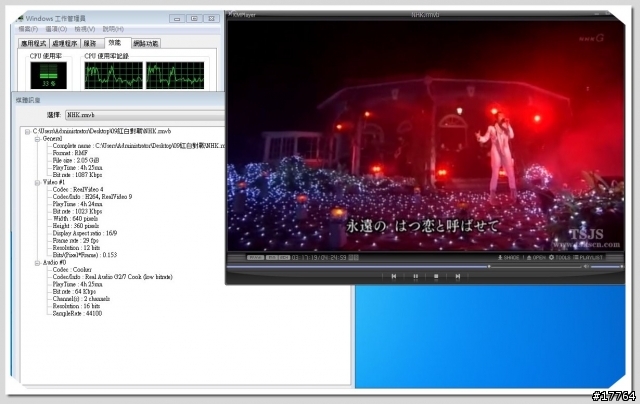Click SHADE in the KMPlayer control bar
Screen dimensions: 640x404
tap(508, 257)
